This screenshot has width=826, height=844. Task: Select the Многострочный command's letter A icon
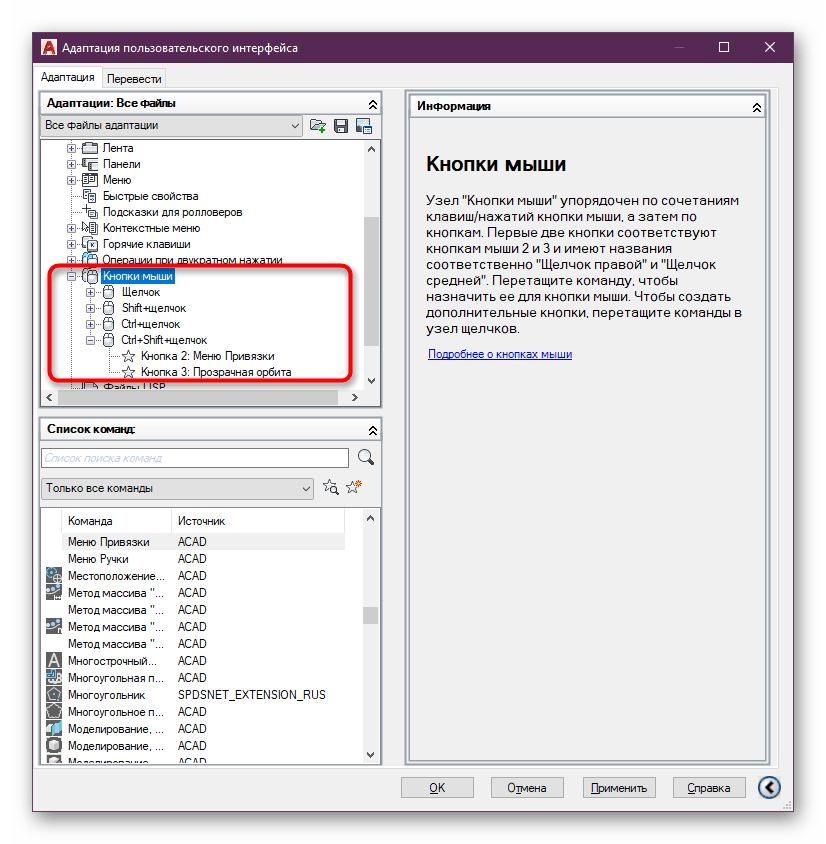coord(55,661)
